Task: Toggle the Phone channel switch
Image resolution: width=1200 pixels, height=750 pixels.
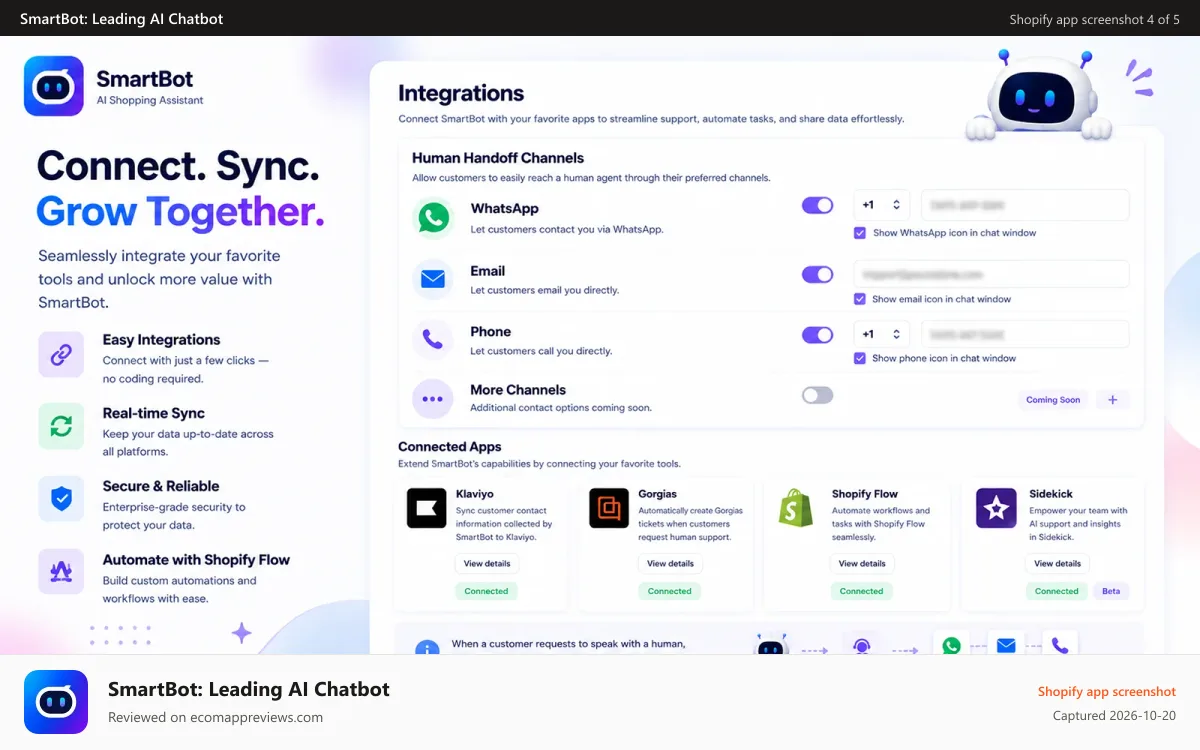Action: tap(817, 335)
